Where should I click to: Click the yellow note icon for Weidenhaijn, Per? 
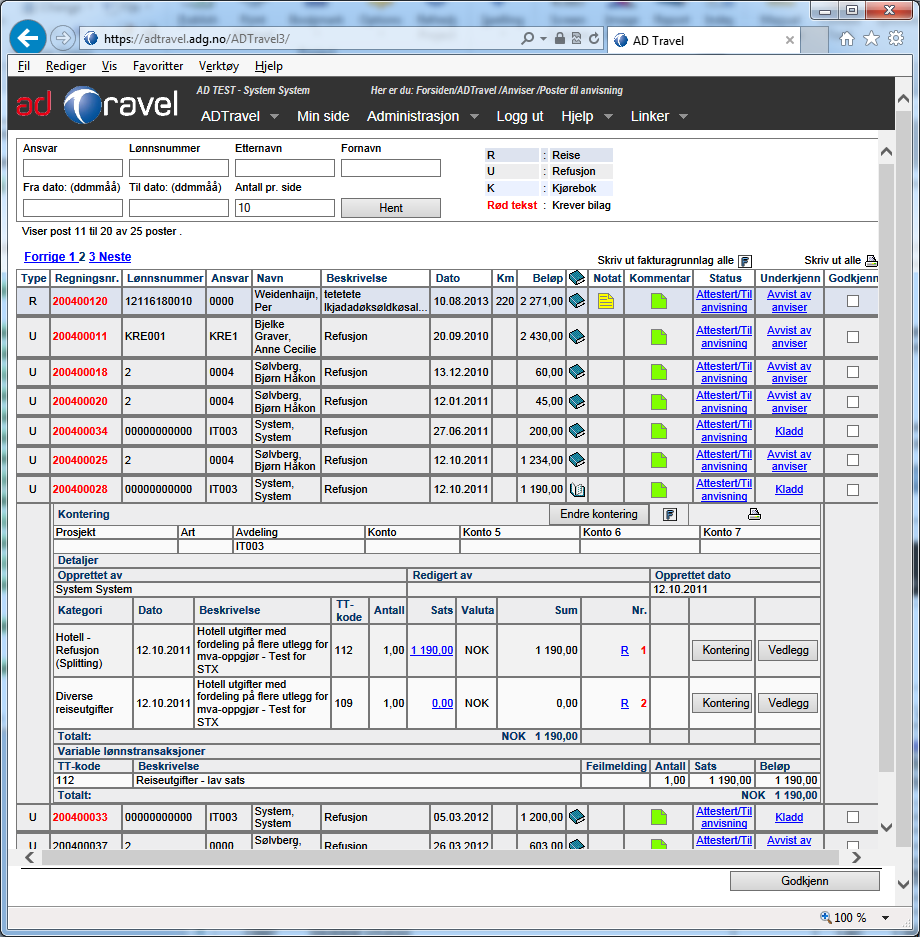[606, 301]
